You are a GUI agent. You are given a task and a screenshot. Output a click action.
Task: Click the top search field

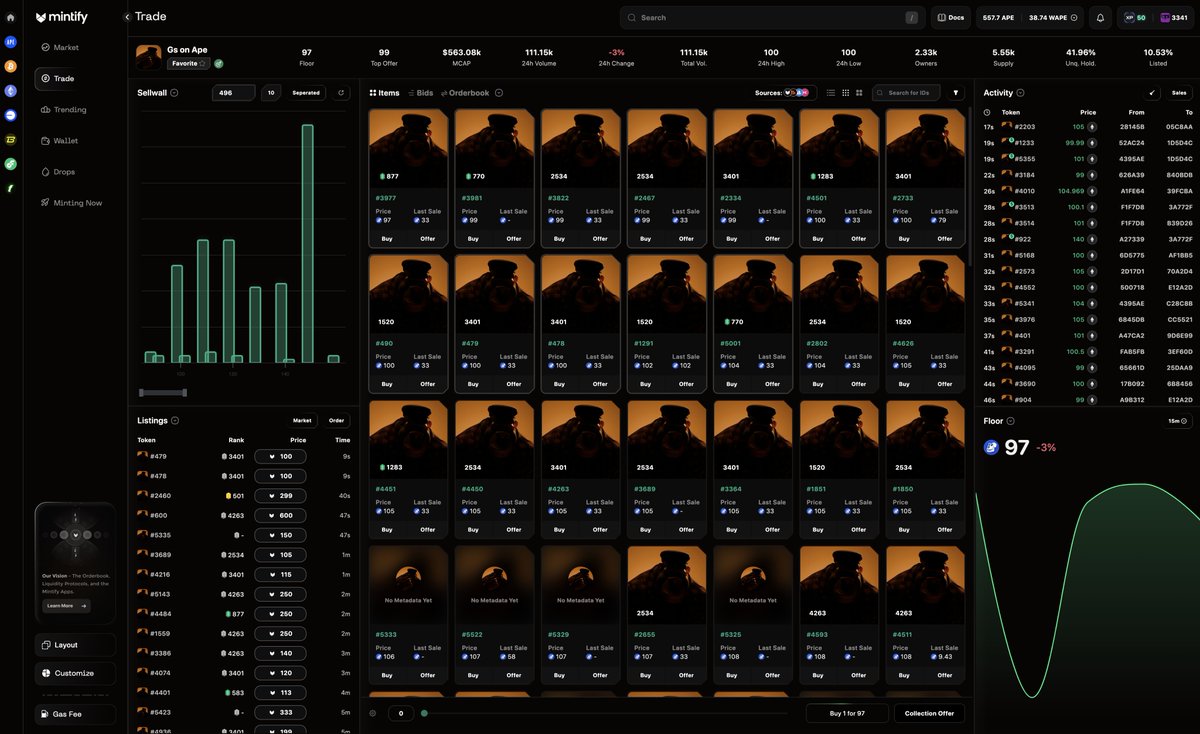click(772, 17)
